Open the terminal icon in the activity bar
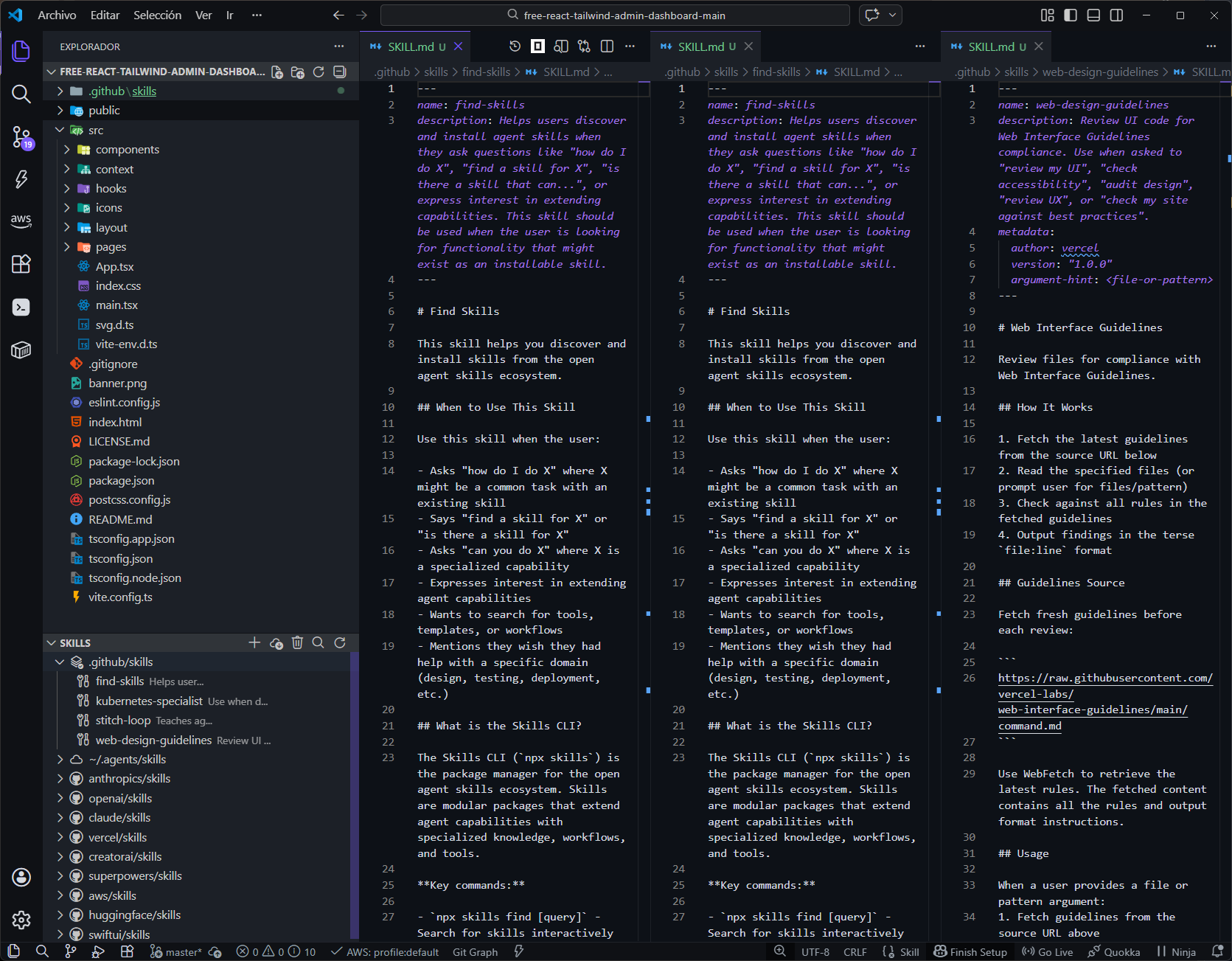Viewport: 1232px width, 961px height. point(21,307)
